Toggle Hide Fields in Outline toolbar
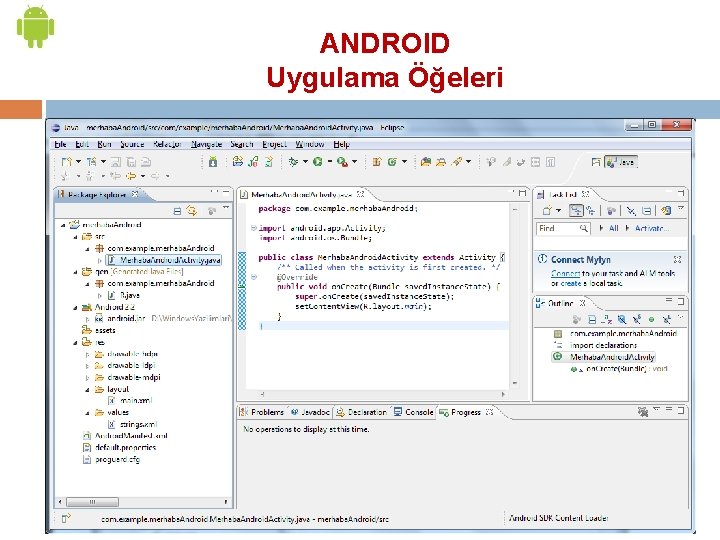720x540 pixels. pyautogui.click(x=622, y=319)
